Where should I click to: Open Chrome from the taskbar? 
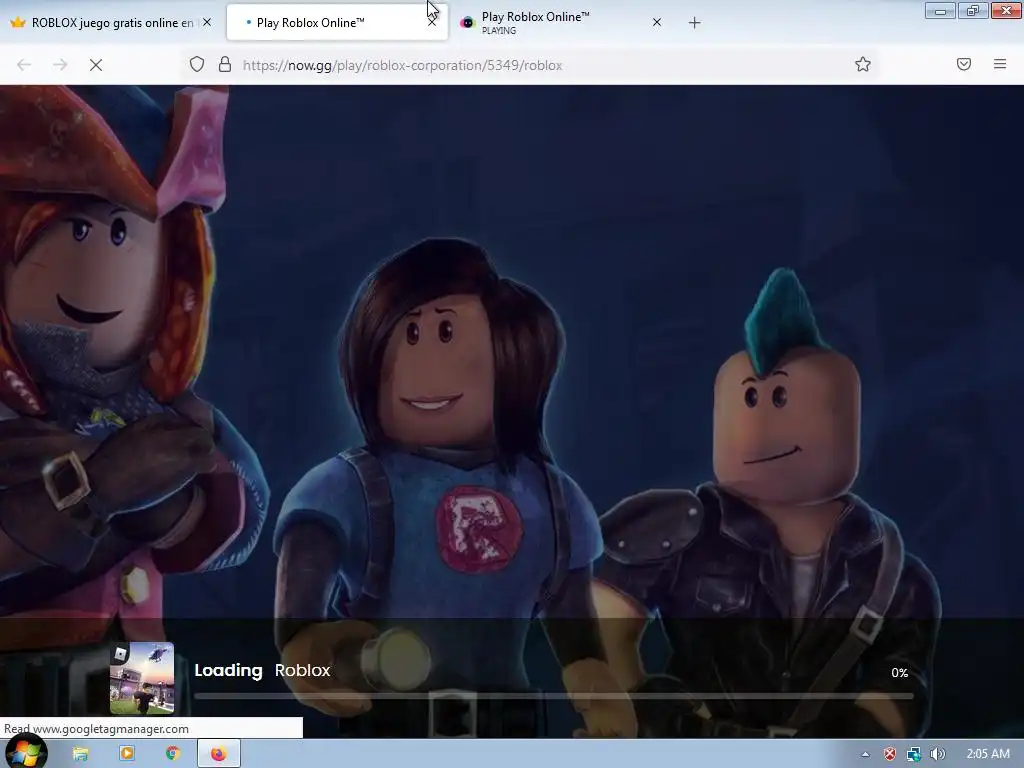173,754
